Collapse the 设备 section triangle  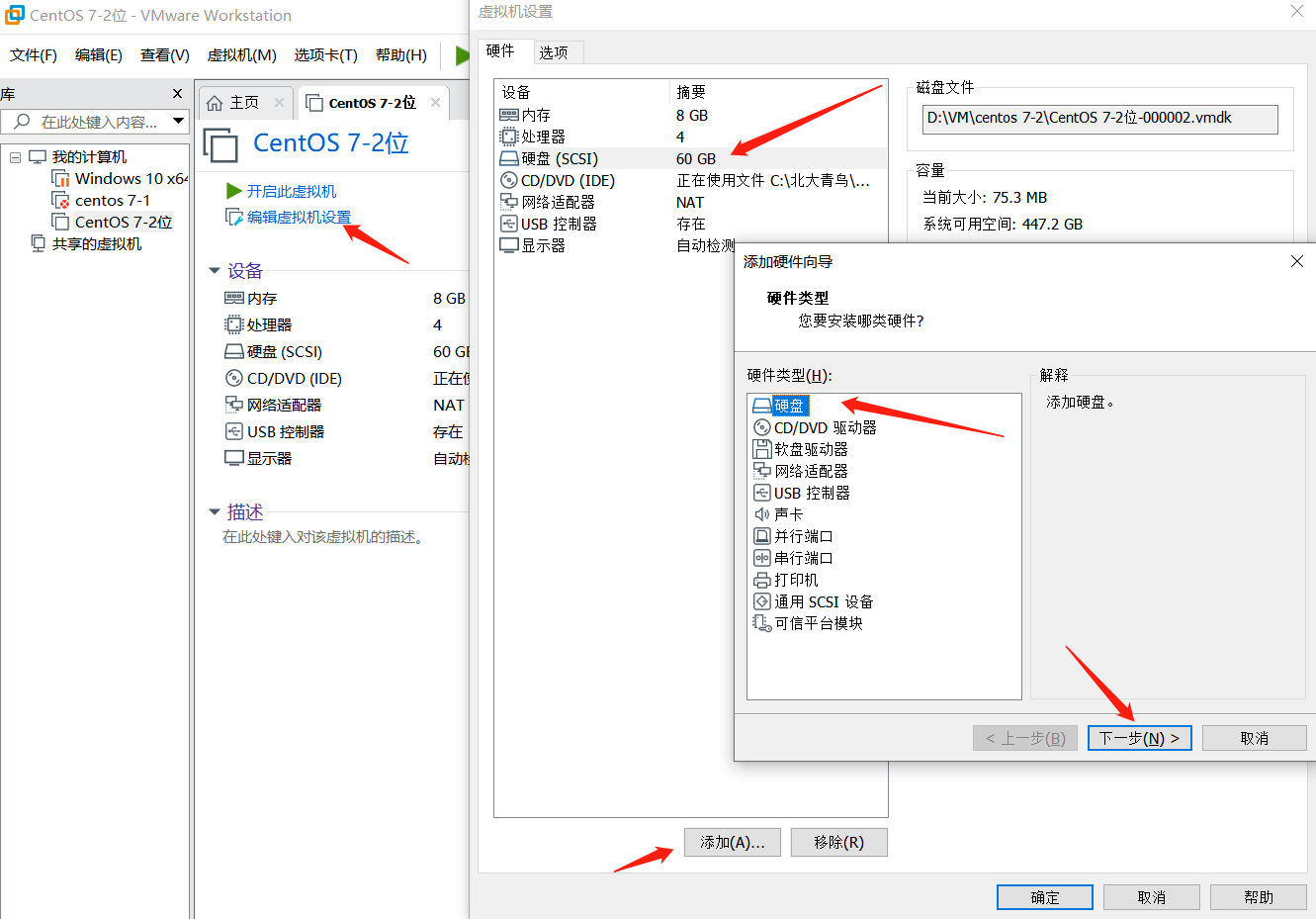tap(215, 271)
